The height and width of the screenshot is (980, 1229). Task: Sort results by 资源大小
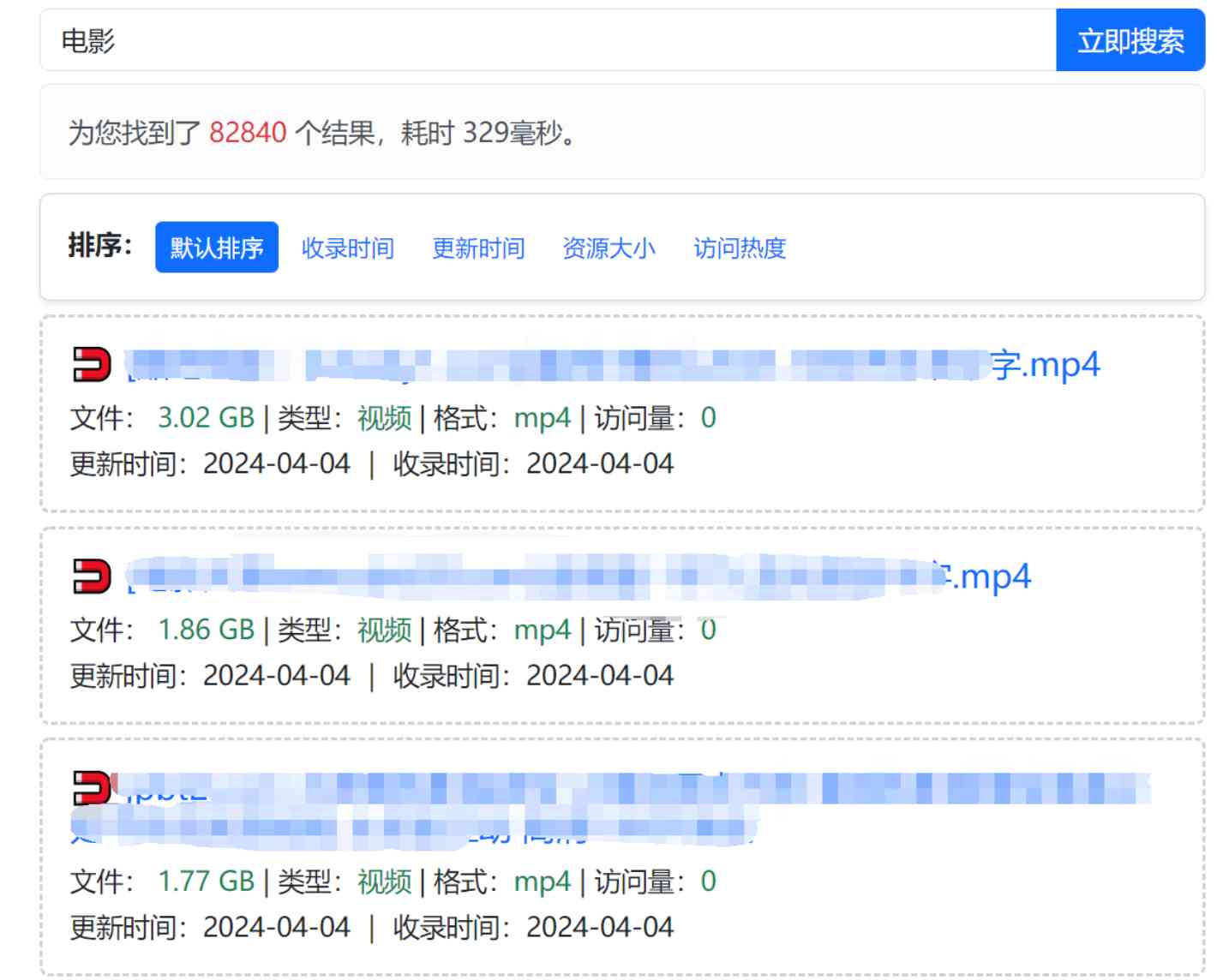609,248
